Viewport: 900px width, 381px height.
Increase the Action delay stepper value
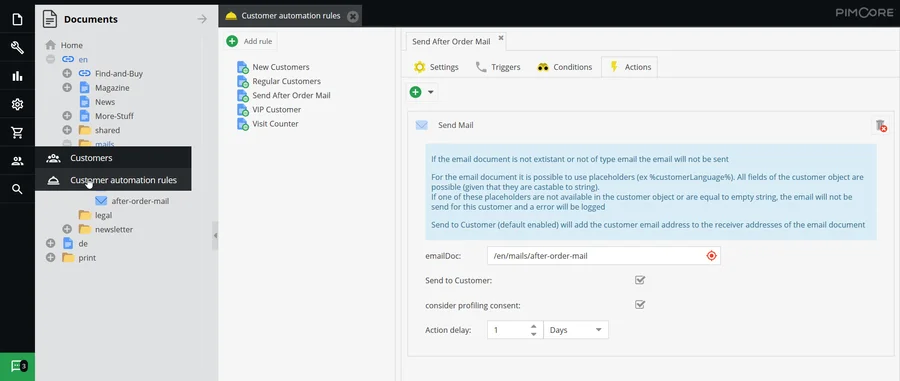(x=534, y=326)
